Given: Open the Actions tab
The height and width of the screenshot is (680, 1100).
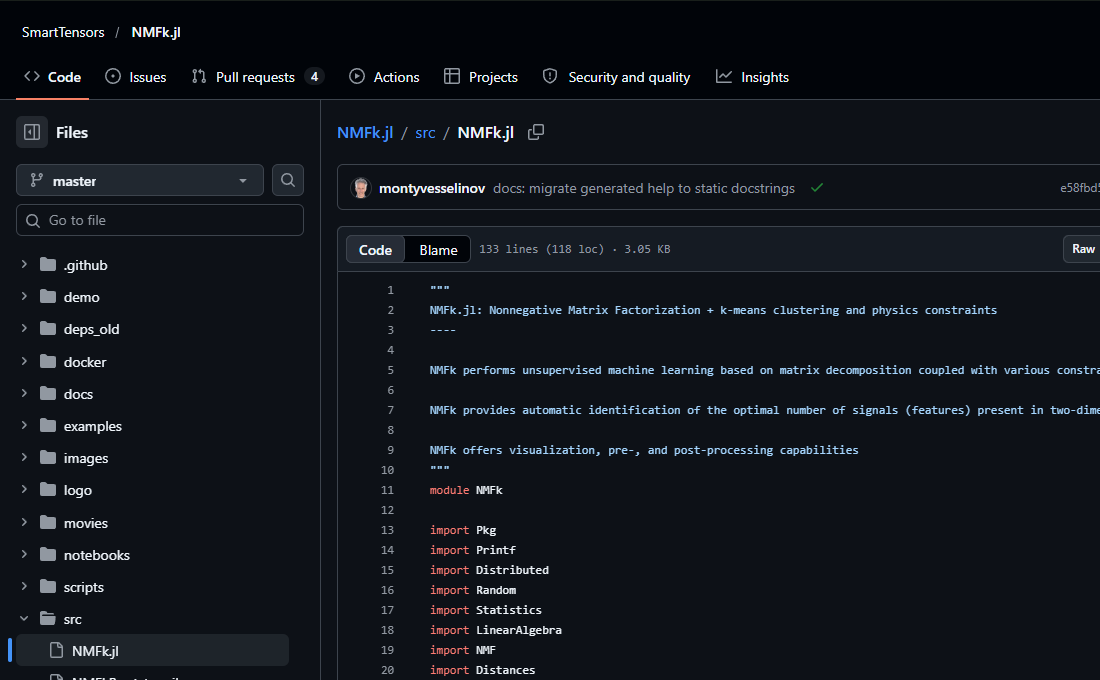Looking at the screenshot, I should point(384,77).
